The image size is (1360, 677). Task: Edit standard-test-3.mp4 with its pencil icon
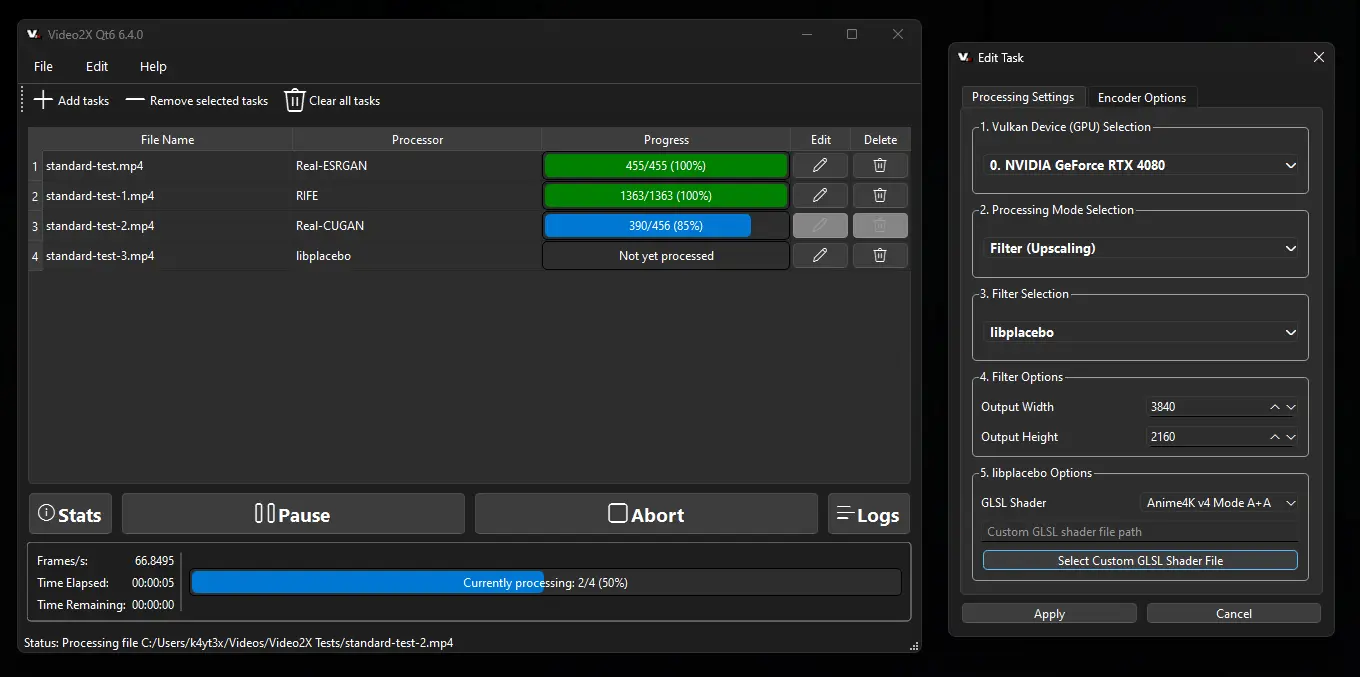(x=819, y=255)
